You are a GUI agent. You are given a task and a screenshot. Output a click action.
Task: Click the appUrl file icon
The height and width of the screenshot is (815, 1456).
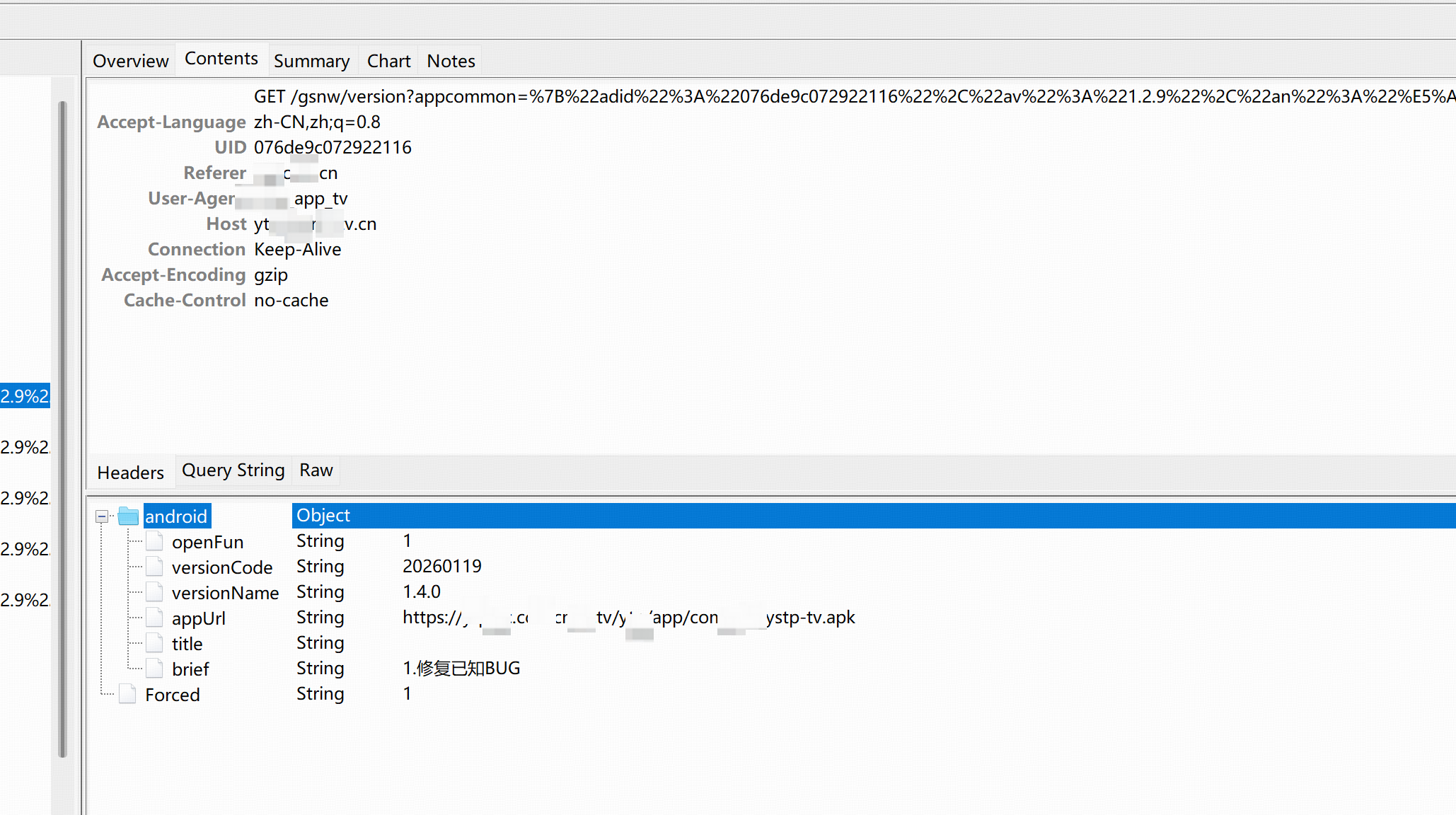154,618
